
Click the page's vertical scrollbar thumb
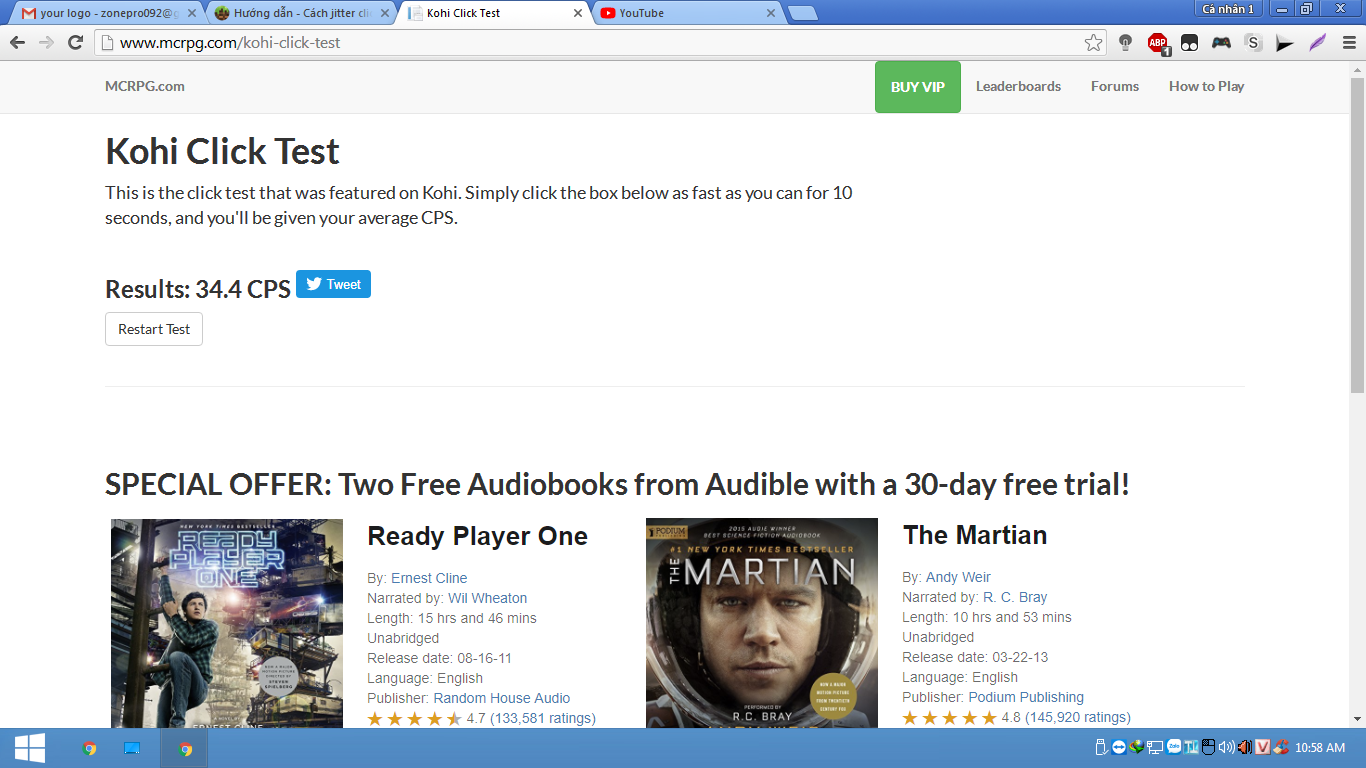[1357, 235]
